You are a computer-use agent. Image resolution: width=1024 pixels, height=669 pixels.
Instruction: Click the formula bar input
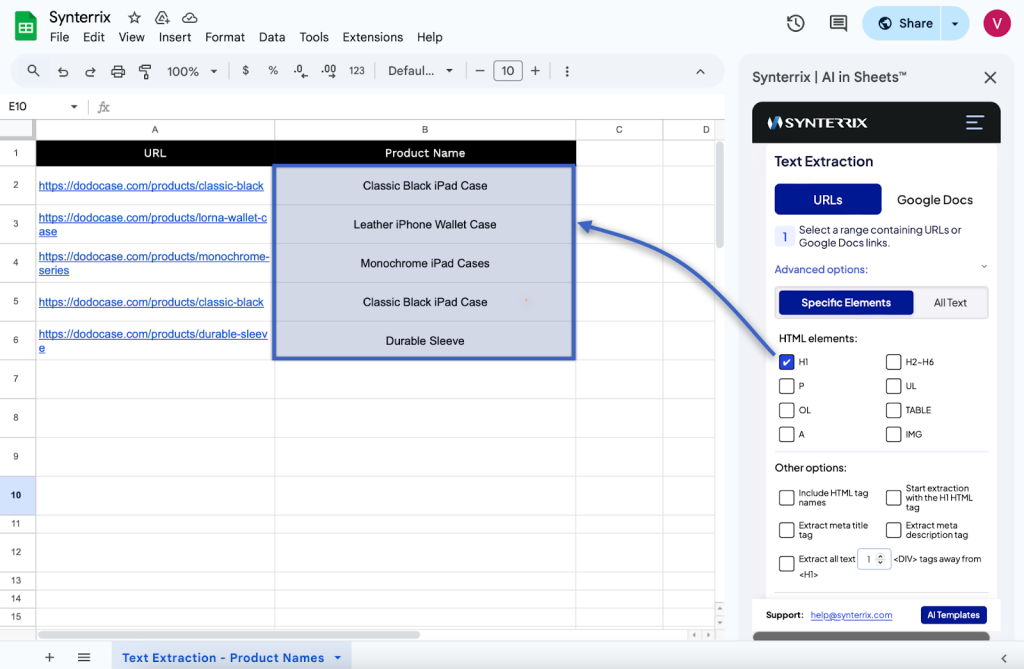418,106
